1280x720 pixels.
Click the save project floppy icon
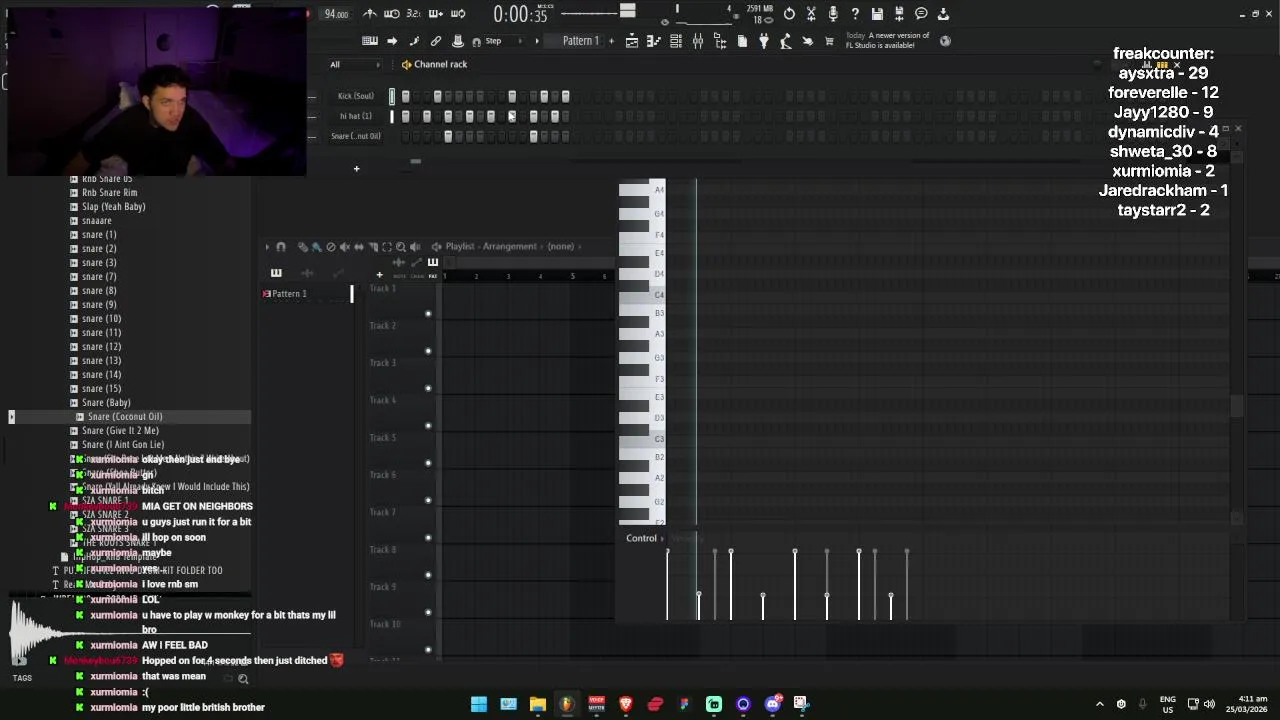pyautogui.click(x=877, y=14)
